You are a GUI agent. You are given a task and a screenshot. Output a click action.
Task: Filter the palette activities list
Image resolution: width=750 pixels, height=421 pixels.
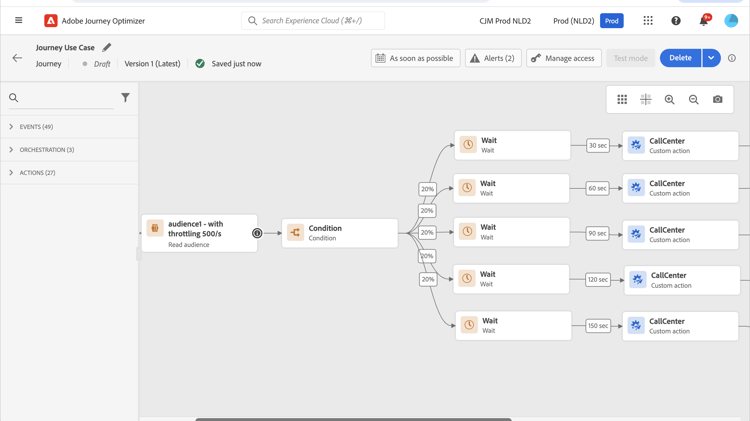[x=125, y=98]
